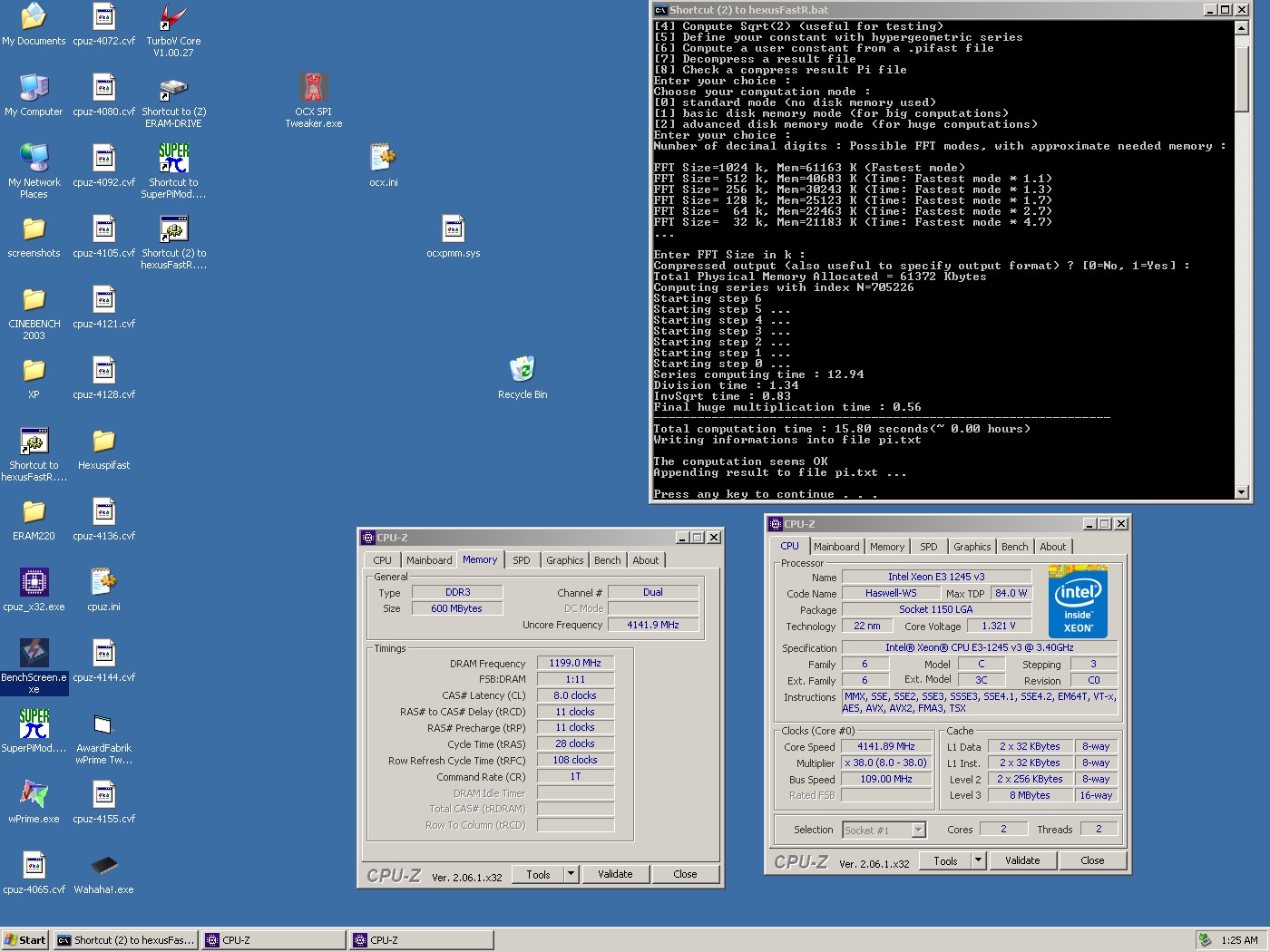Viewport: 1270px width, 952px height.
Task: Open Graphics tab in Memory CPU-Z window
Action: [564, 560]
